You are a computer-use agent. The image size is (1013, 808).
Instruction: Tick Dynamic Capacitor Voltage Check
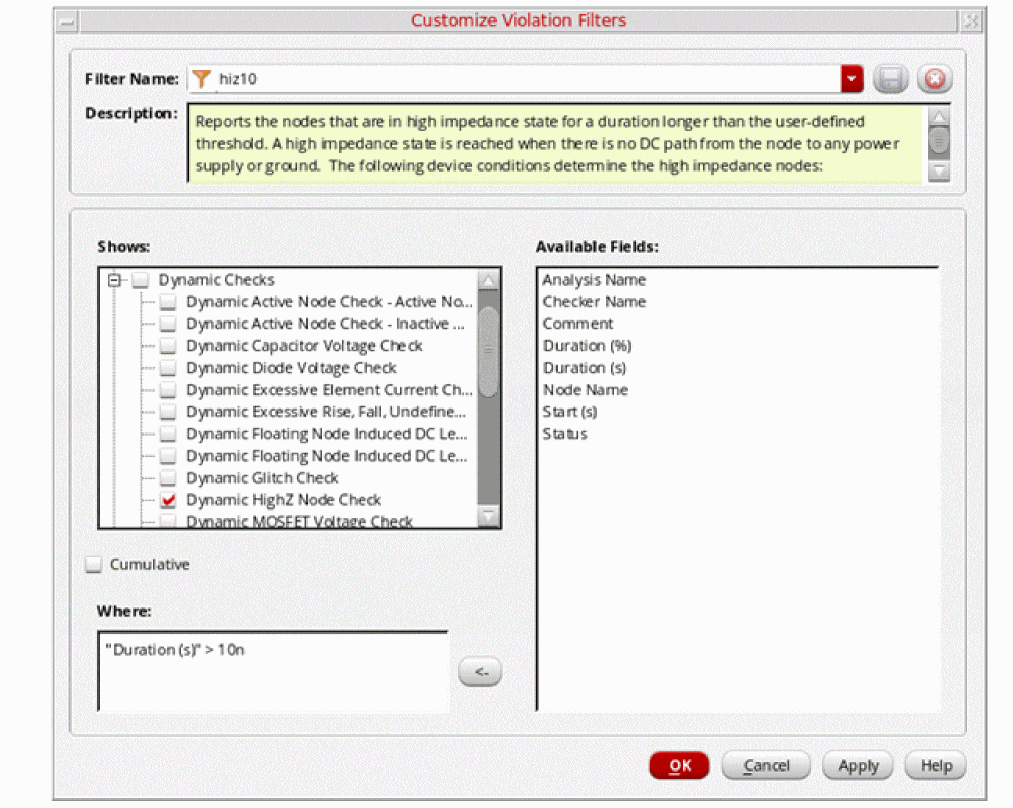pos(168,346)
